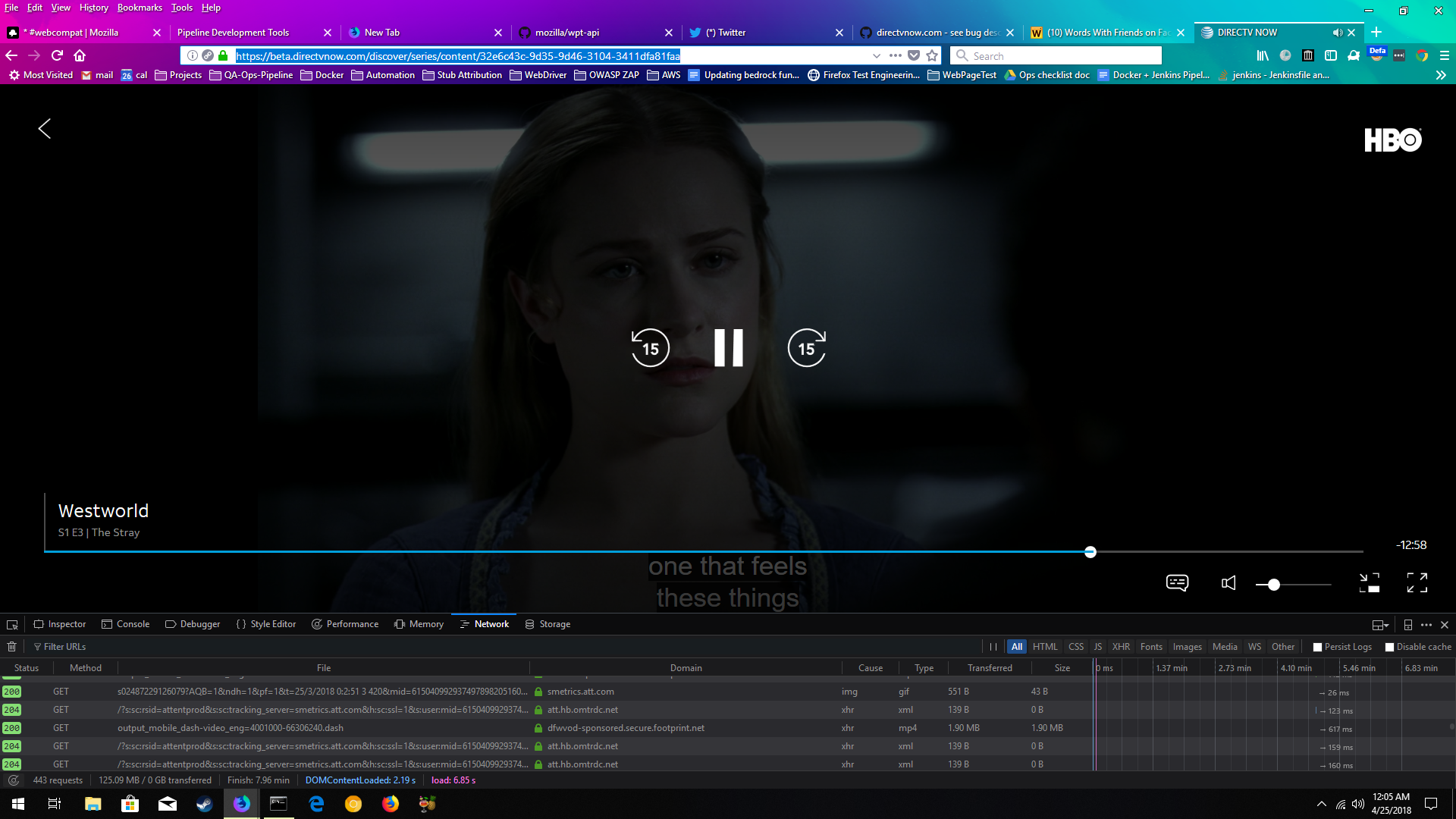Open the Performance devtools tab
Viewport: 1456px width, 819px height.
(x=345, y=624)
